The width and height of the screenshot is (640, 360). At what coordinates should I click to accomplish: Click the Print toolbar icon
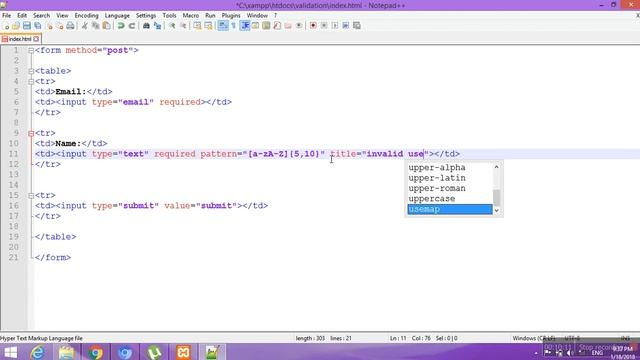[x=70, y=26]
